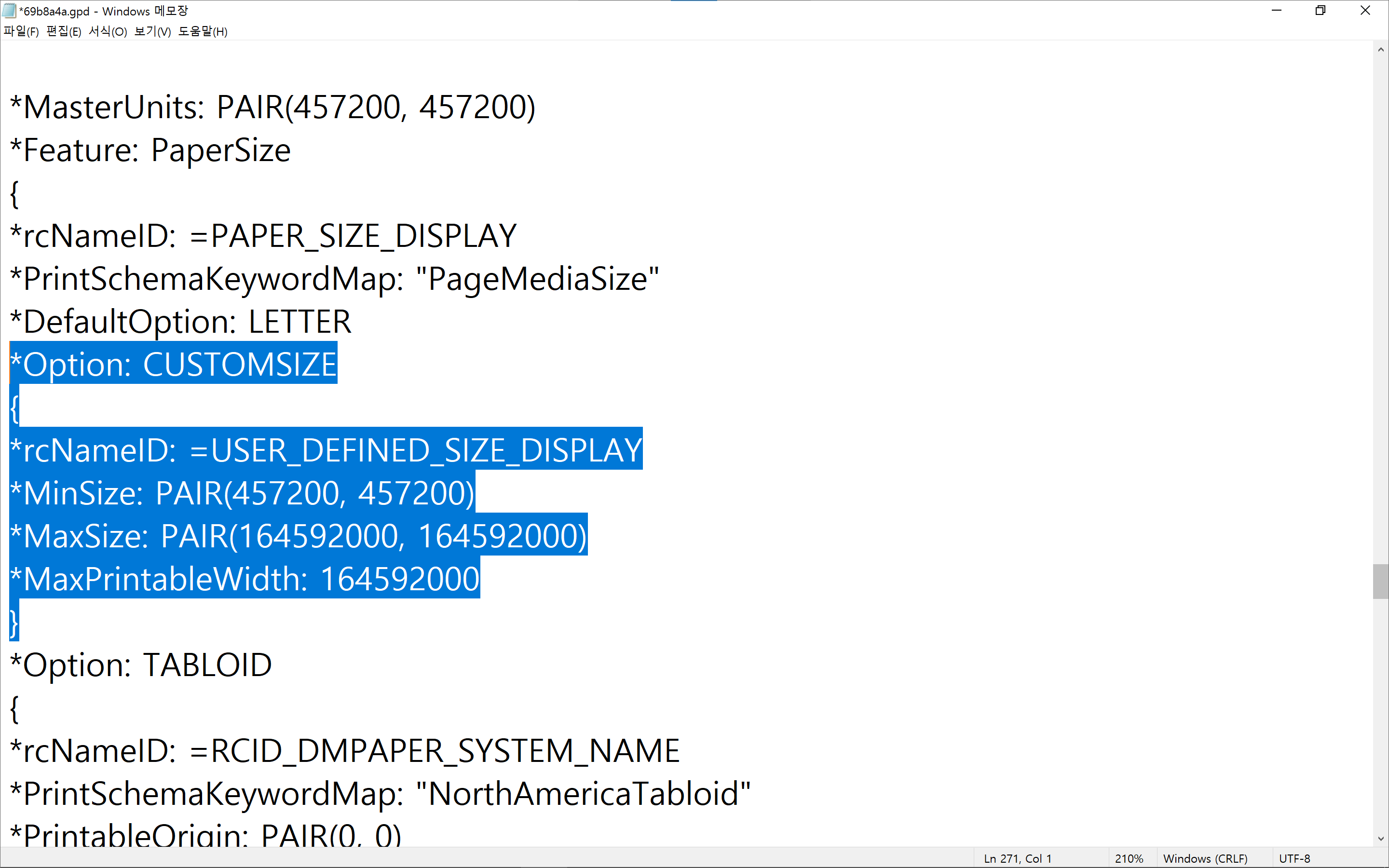Click the selected *MaxPrintableWidth line

tap(245, 579)
